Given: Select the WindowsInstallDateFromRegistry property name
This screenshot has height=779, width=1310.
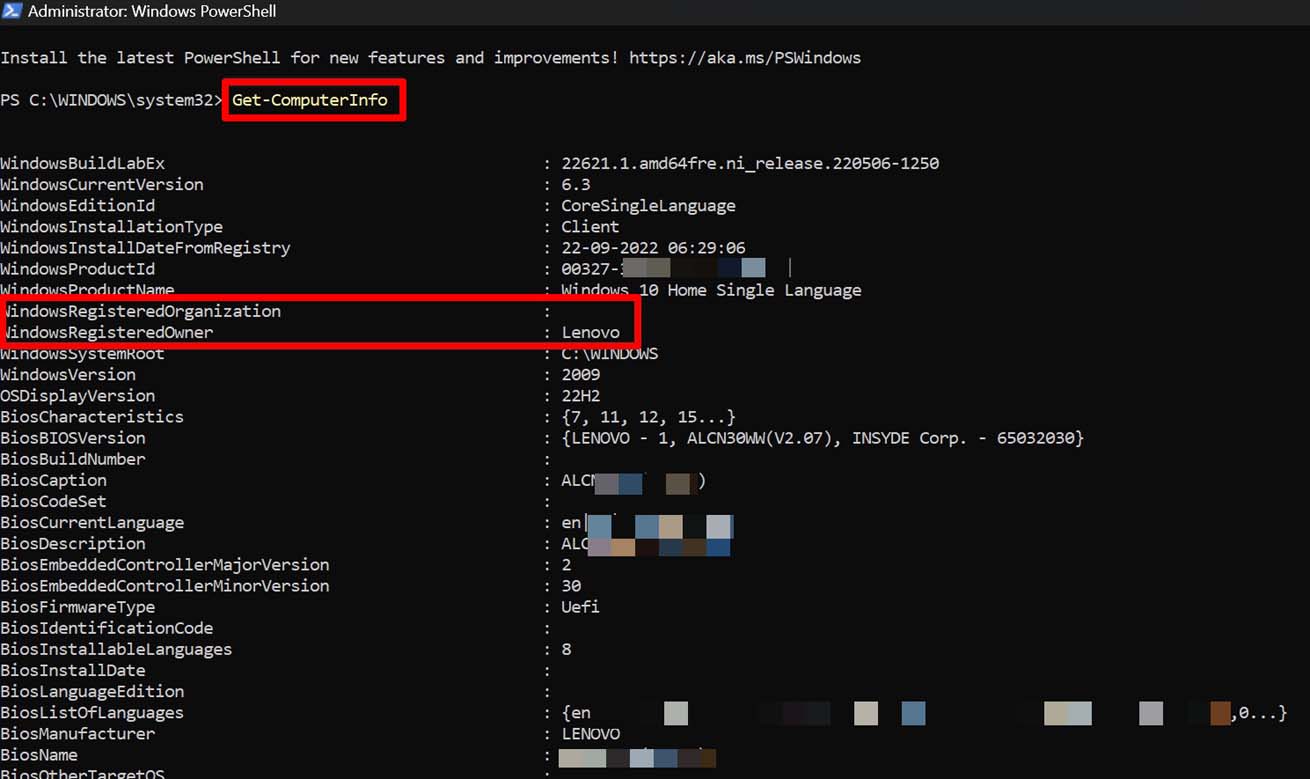Looking at the screenshot, I should pyautogui.click(x=145, y=248).
